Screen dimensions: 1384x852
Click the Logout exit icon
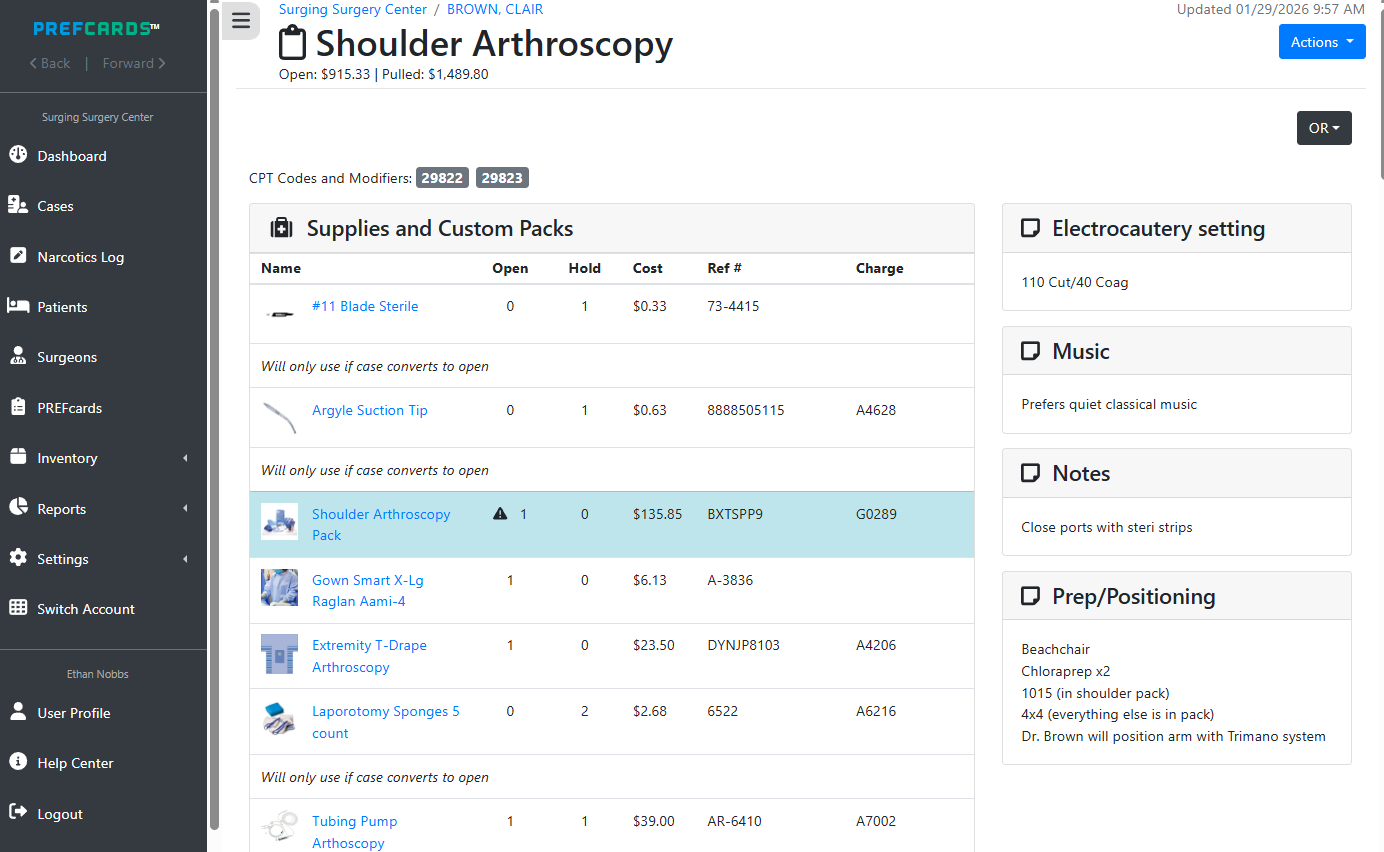[x=18, y=813]
